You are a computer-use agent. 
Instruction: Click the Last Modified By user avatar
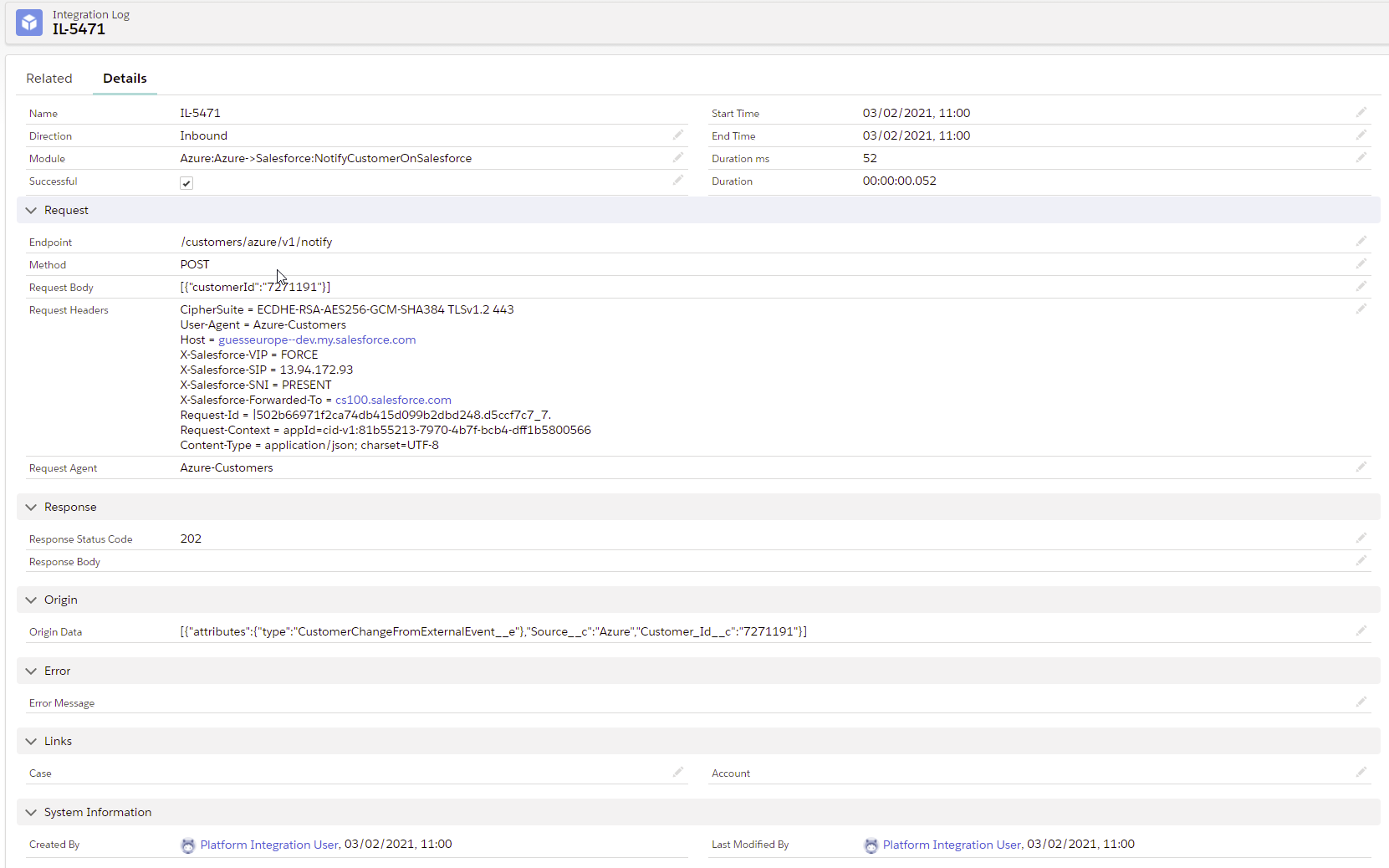coord(871,845)
